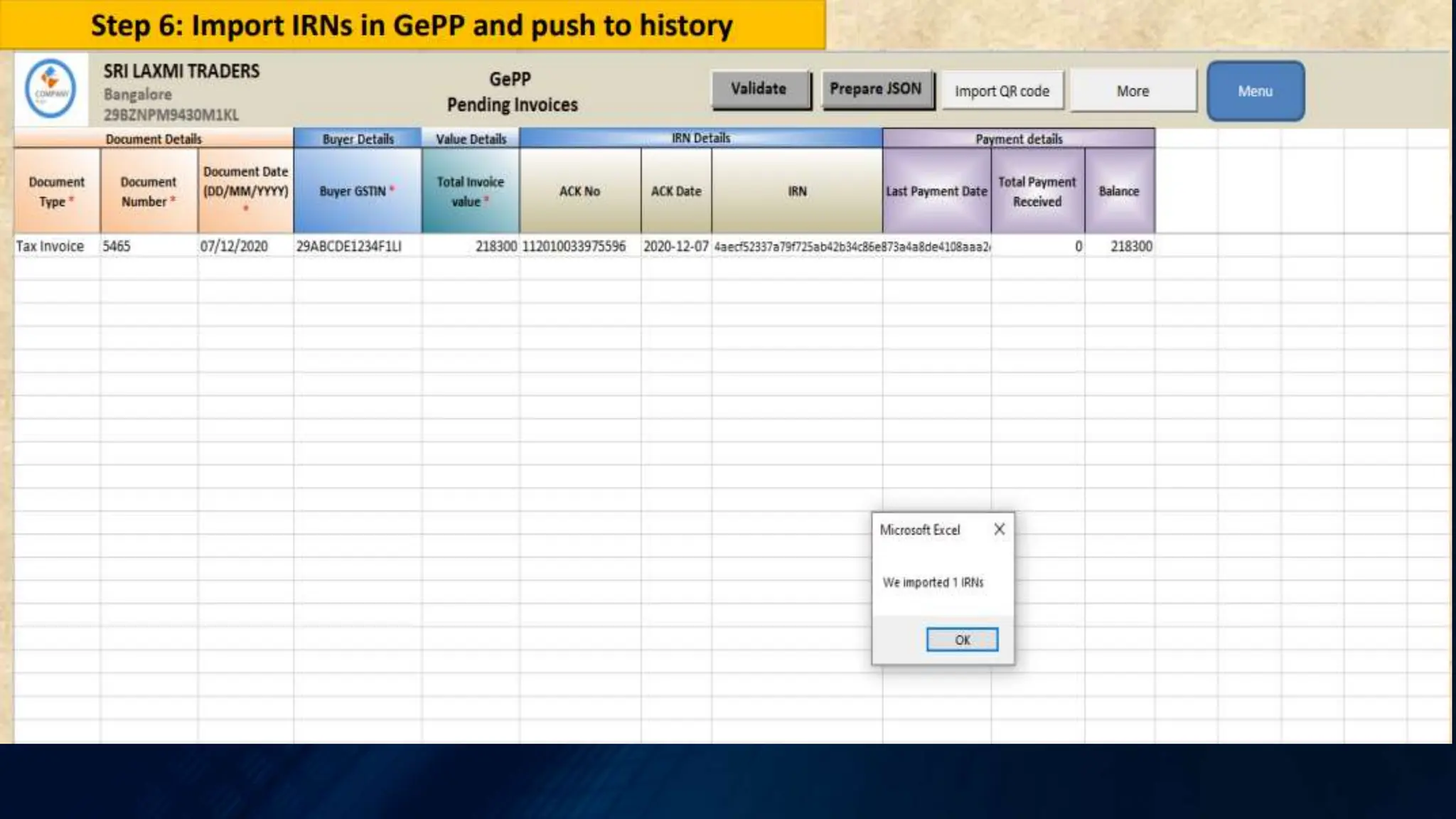
Task: Click the Last Payment Date header
Action: pos(936,191)
